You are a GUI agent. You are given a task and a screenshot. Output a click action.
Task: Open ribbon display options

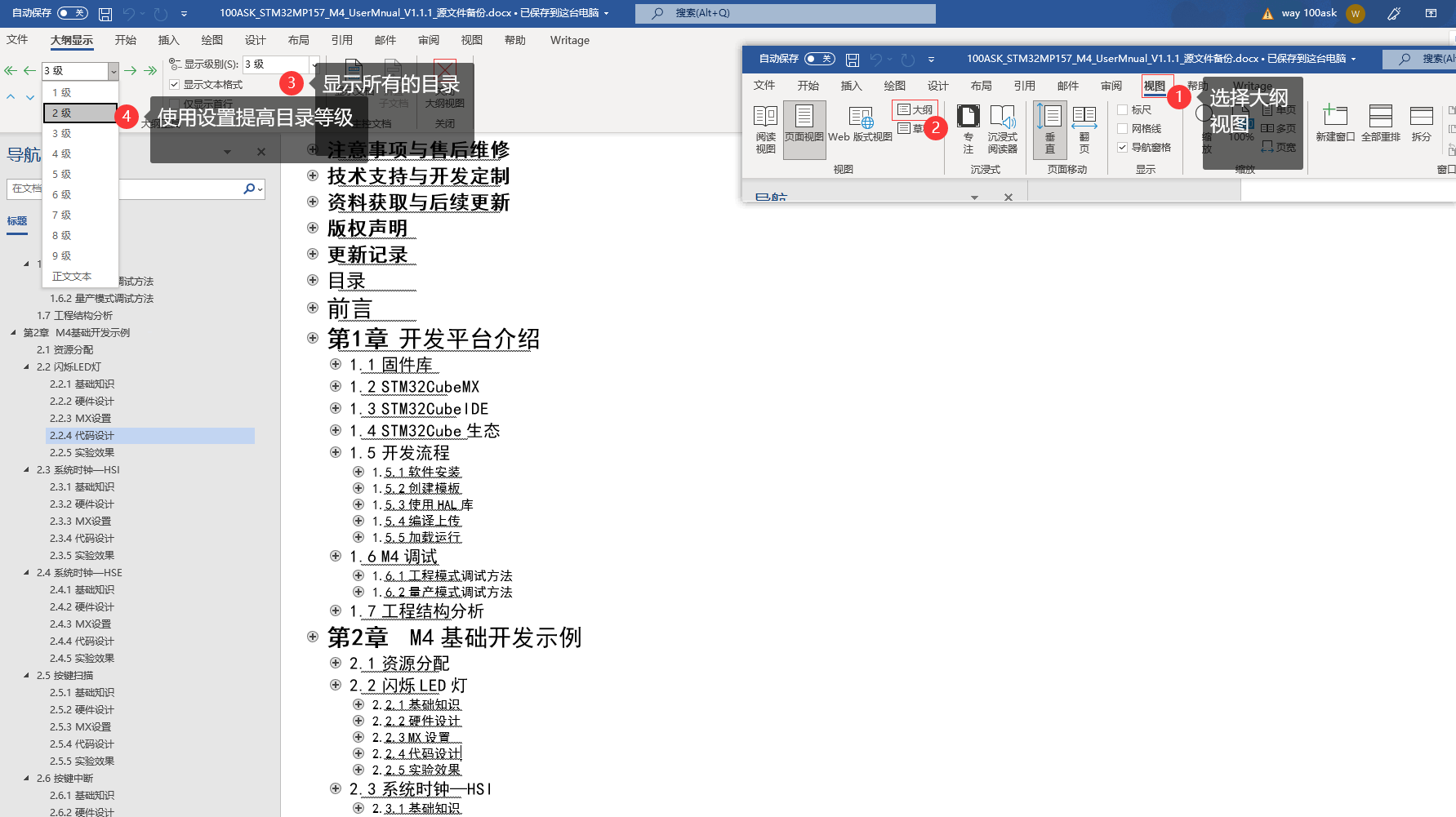1431,13
